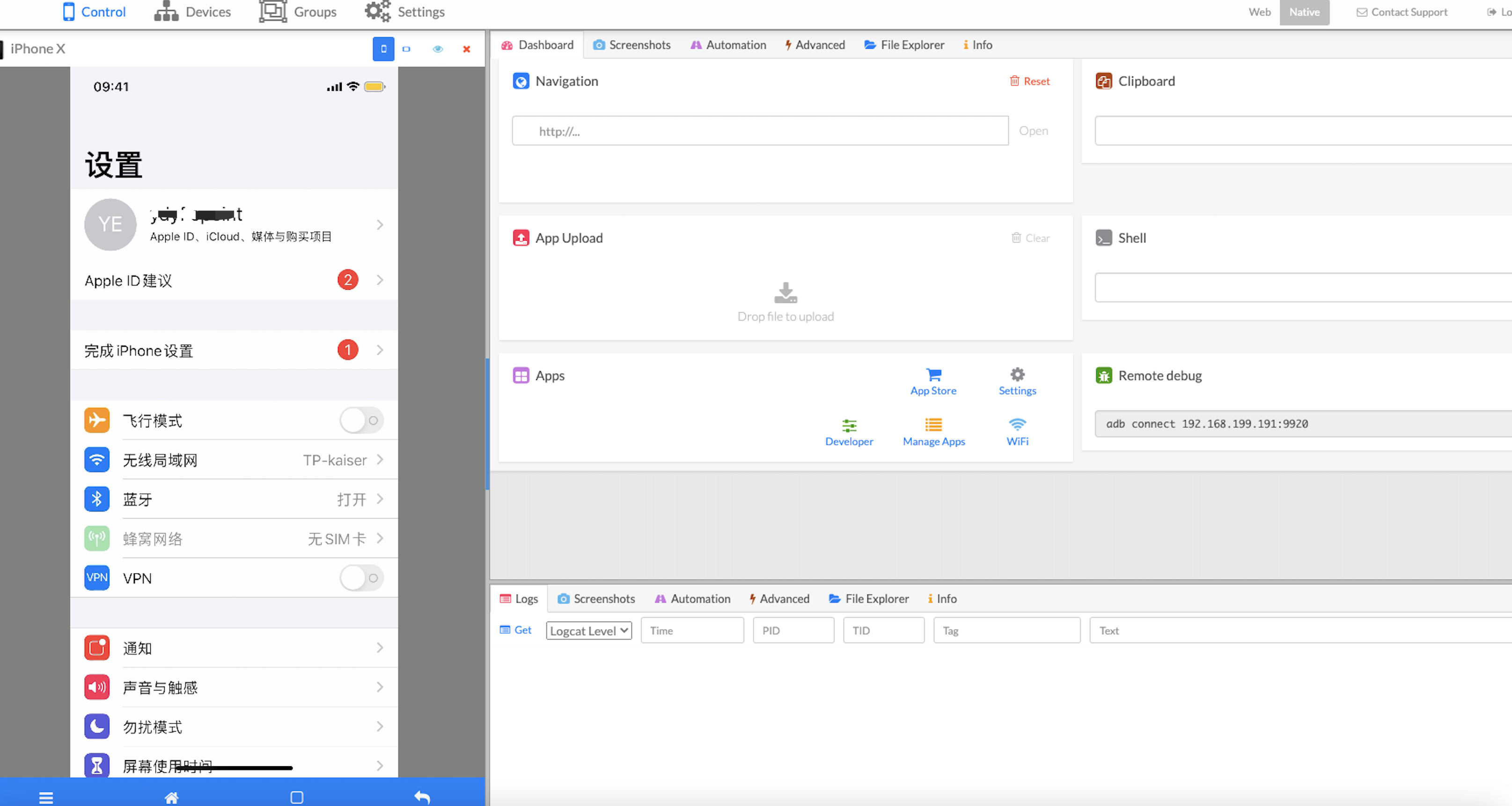
Task: Switch to the File Explorer tab at top
Action: (x=904, y=44)
